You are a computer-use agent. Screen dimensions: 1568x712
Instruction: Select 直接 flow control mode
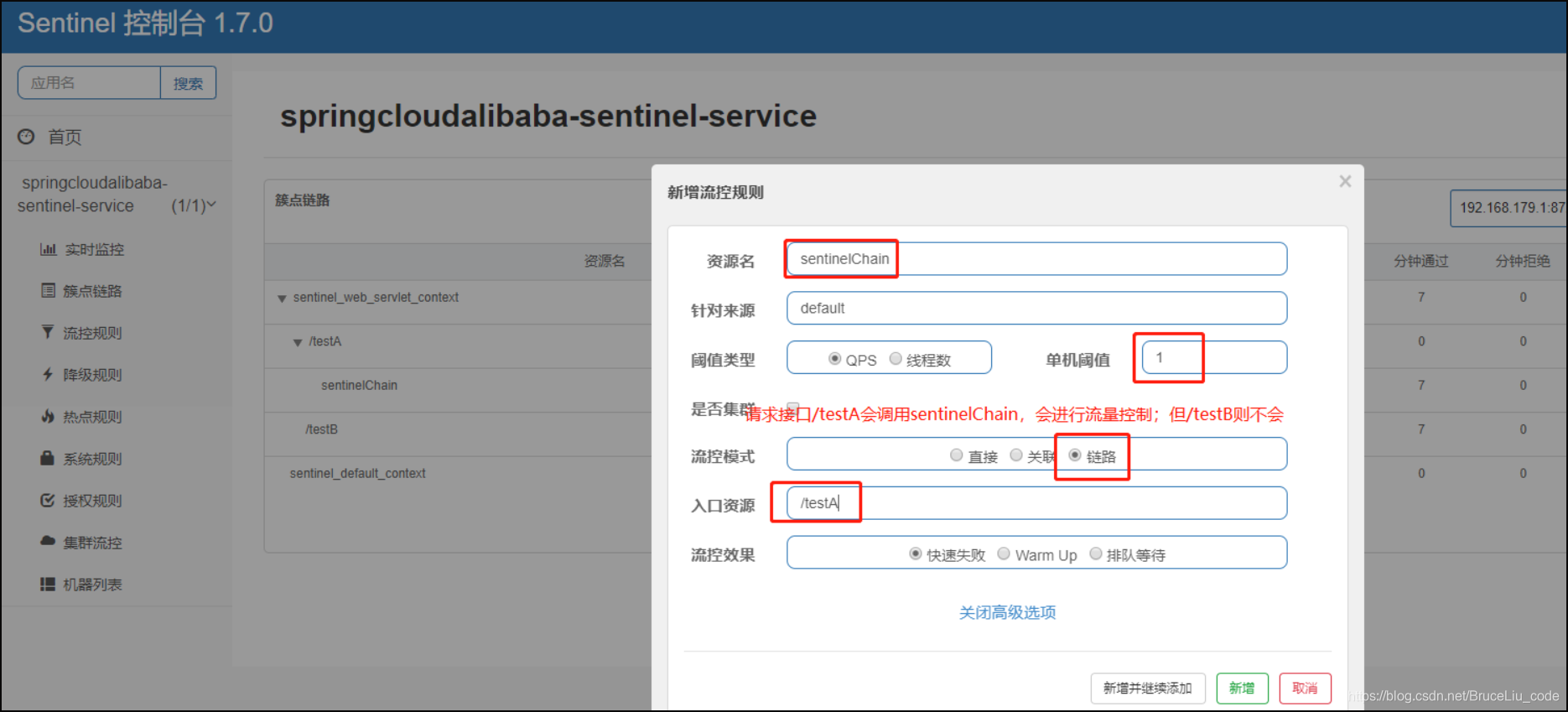(956, 455)
